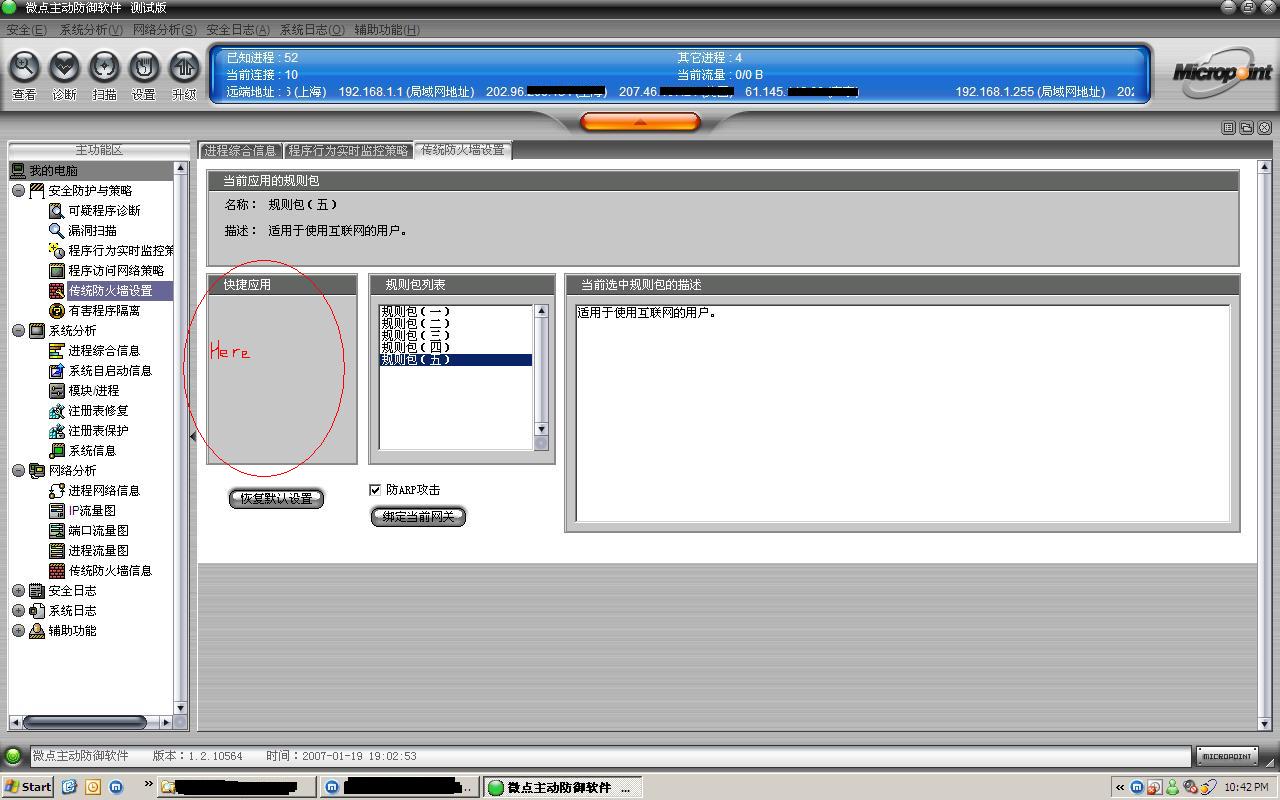Click the 扫描 (Scan) toolbar icon
Viewport: 1280px width, 800px height.
click(104, 68)
